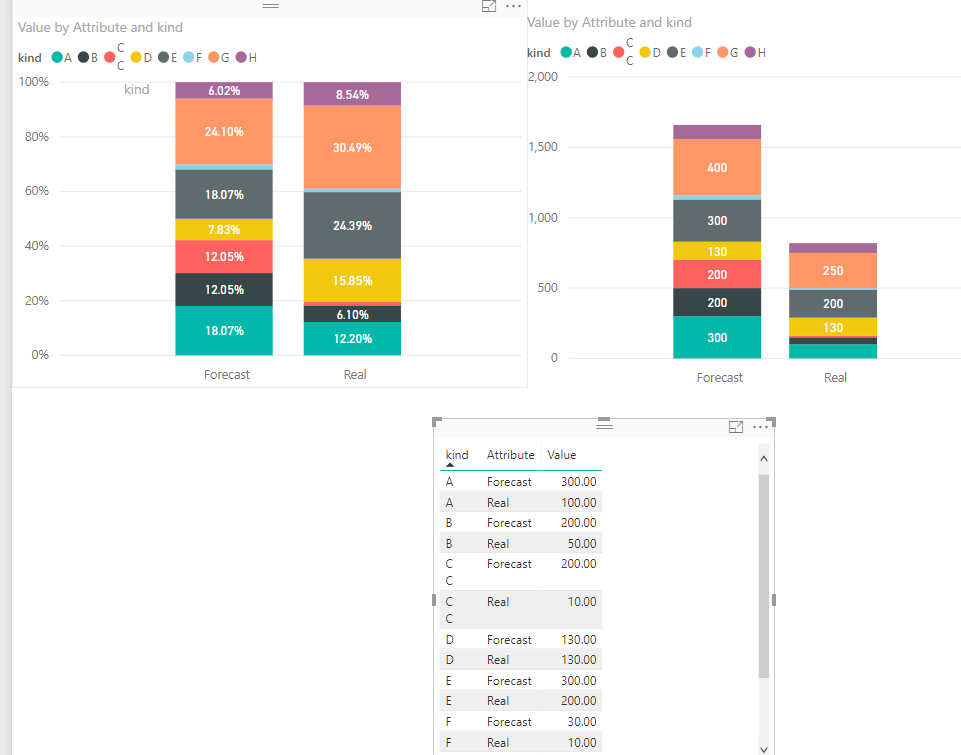
Task: Click Real axis label in right chart
Action: coord(835,378)
